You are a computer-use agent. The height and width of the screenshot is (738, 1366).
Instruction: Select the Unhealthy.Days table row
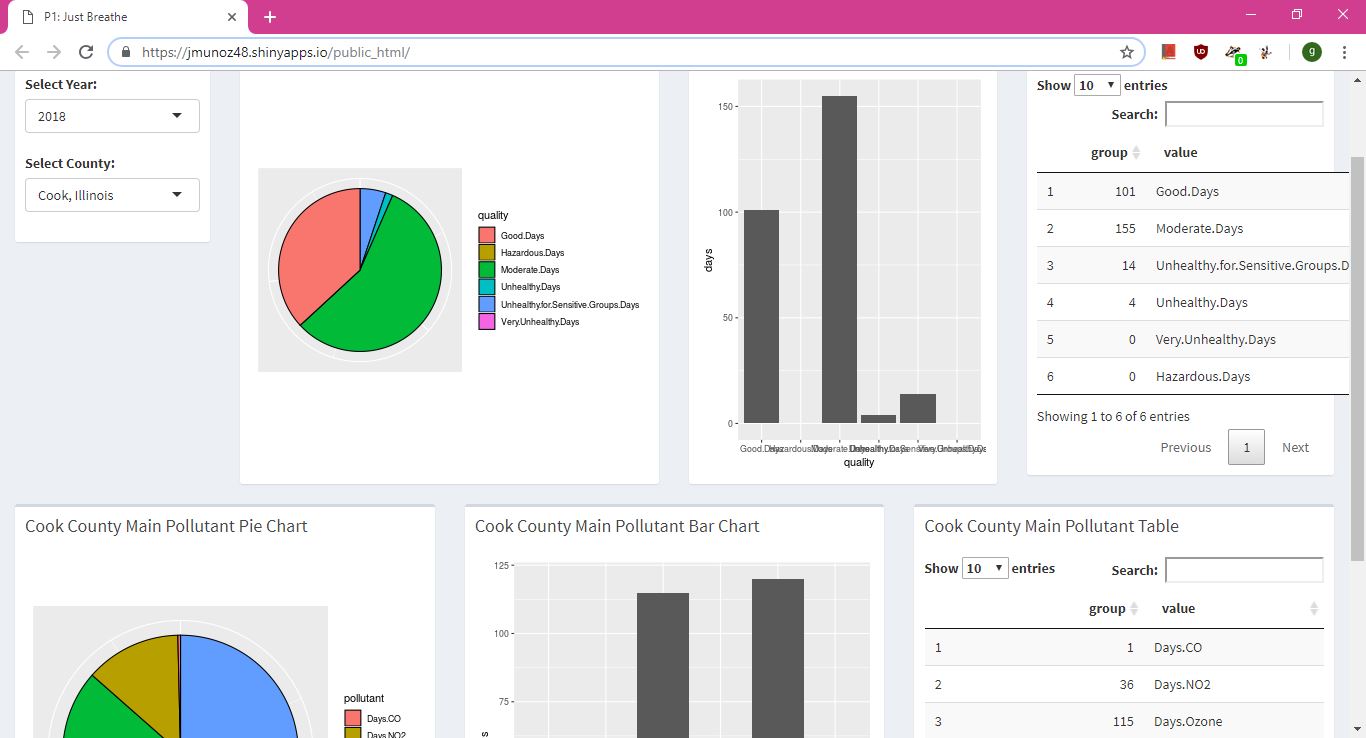point(1193,302)
